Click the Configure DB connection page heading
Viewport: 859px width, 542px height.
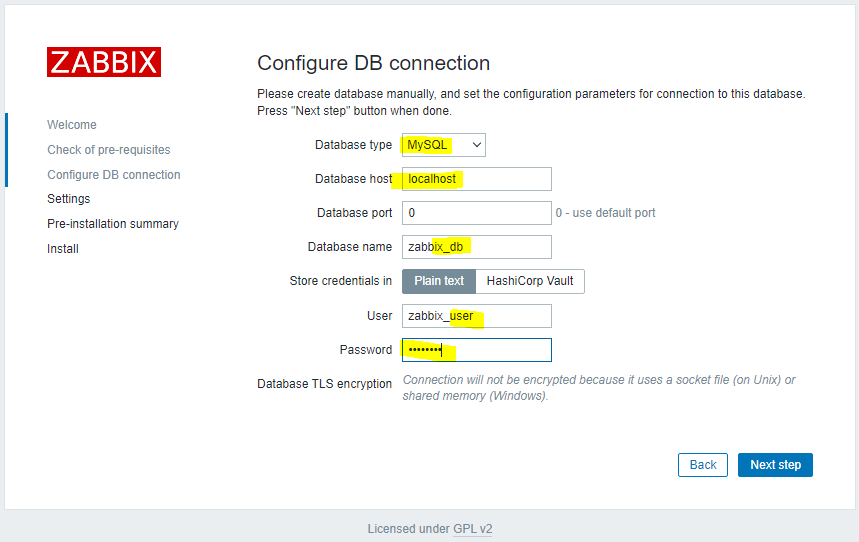(x=374, y=63)
